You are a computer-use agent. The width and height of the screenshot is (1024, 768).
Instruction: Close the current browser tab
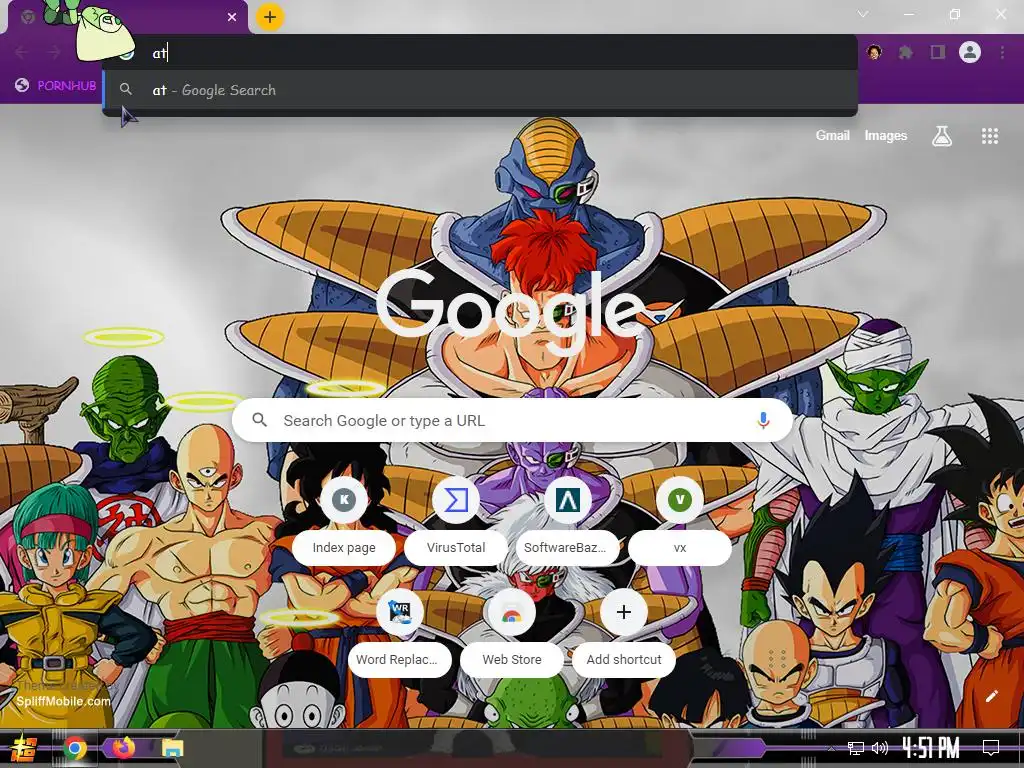pos(232,17)
